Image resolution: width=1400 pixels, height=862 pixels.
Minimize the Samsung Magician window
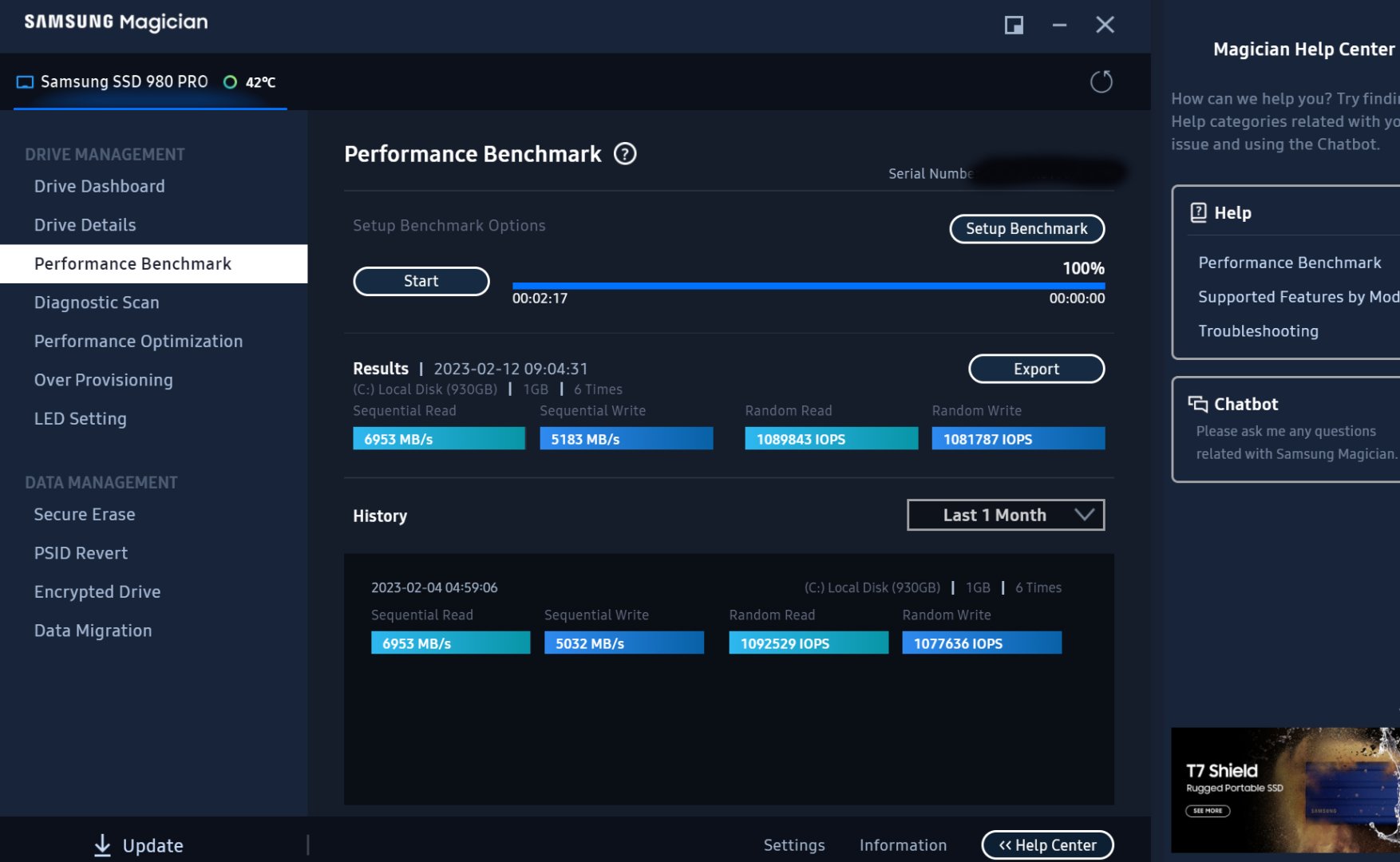[x=1059, y=25]
